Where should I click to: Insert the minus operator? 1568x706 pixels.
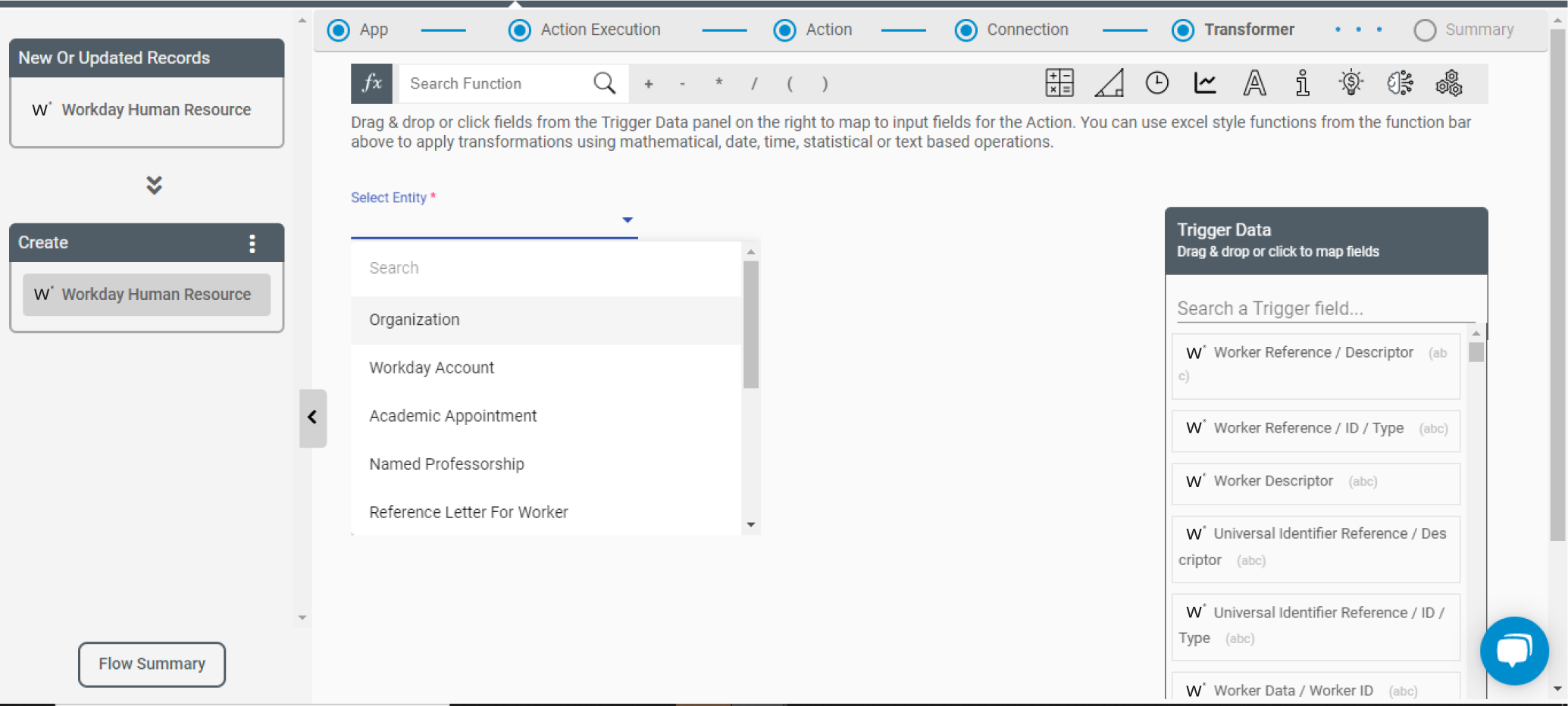(x=683, y=84)
